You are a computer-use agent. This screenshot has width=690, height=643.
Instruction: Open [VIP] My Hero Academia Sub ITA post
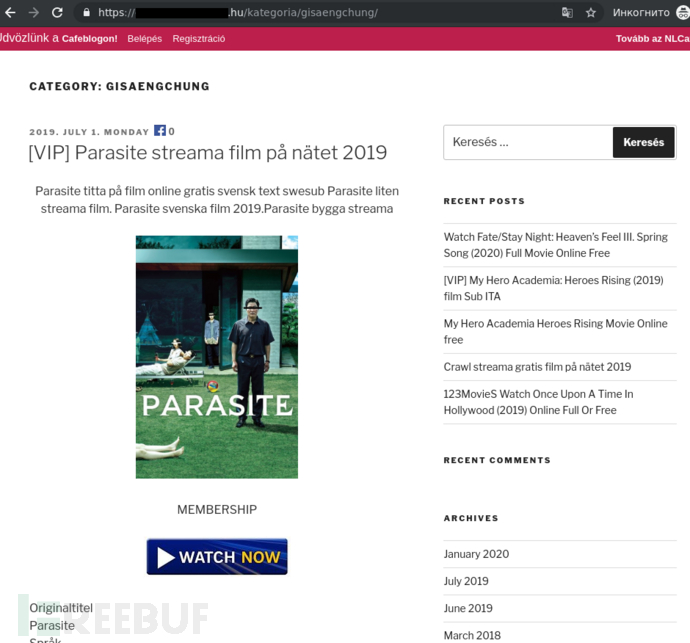tap(554, 288)
